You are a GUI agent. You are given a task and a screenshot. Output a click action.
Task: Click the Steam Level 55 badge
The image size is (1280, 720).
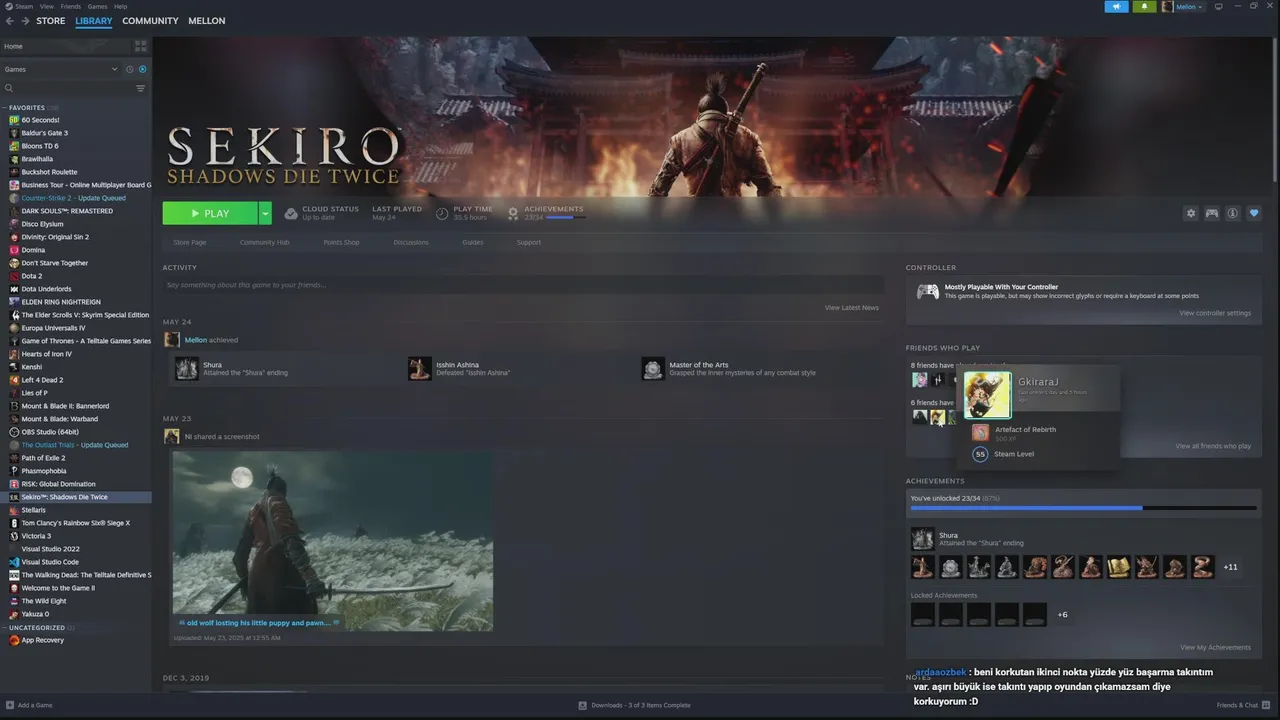[x=980, y=454]
